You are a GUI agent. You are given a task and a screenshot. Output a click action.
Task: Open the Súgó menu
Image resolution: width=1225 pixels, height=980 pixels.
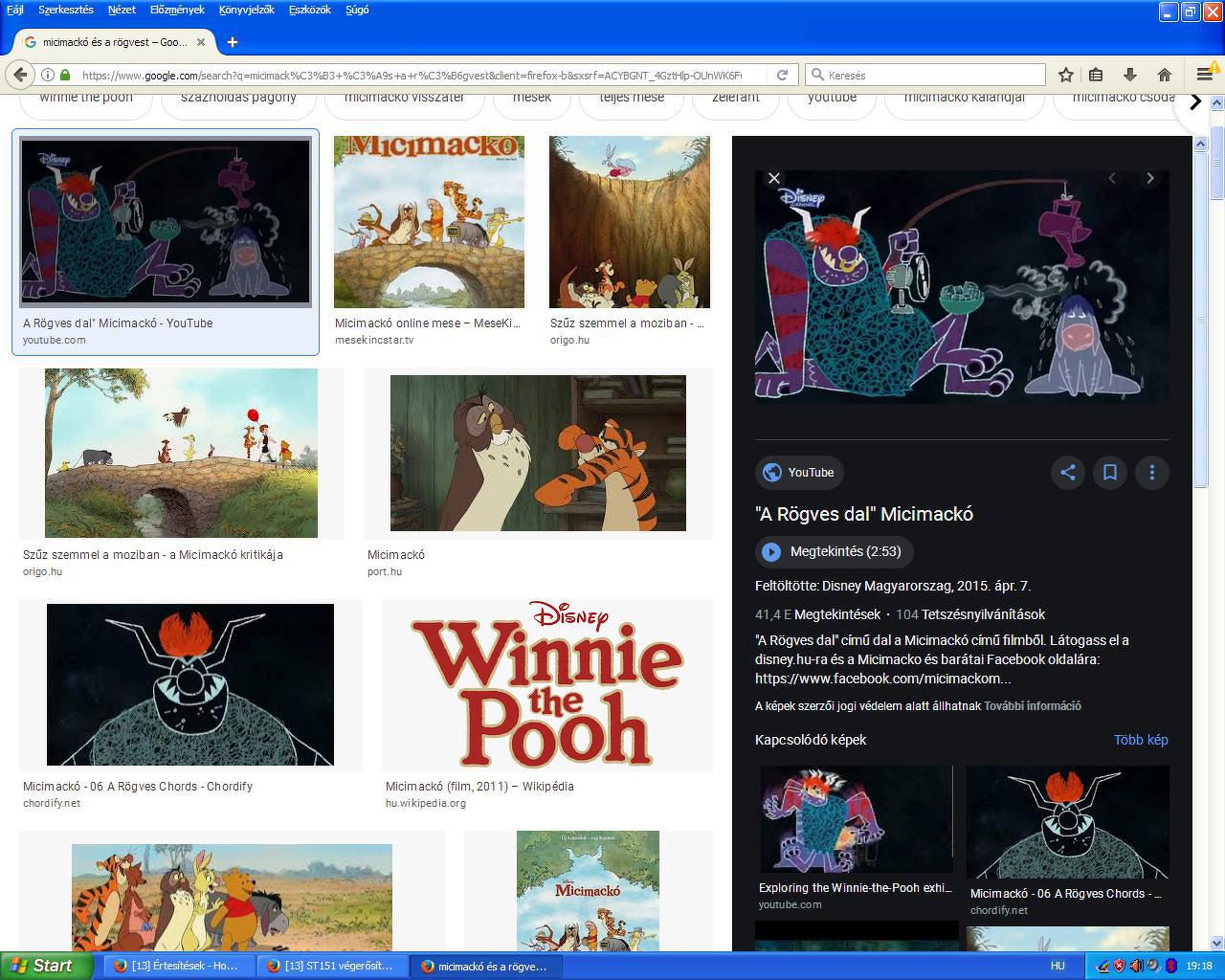coord(357,10)
